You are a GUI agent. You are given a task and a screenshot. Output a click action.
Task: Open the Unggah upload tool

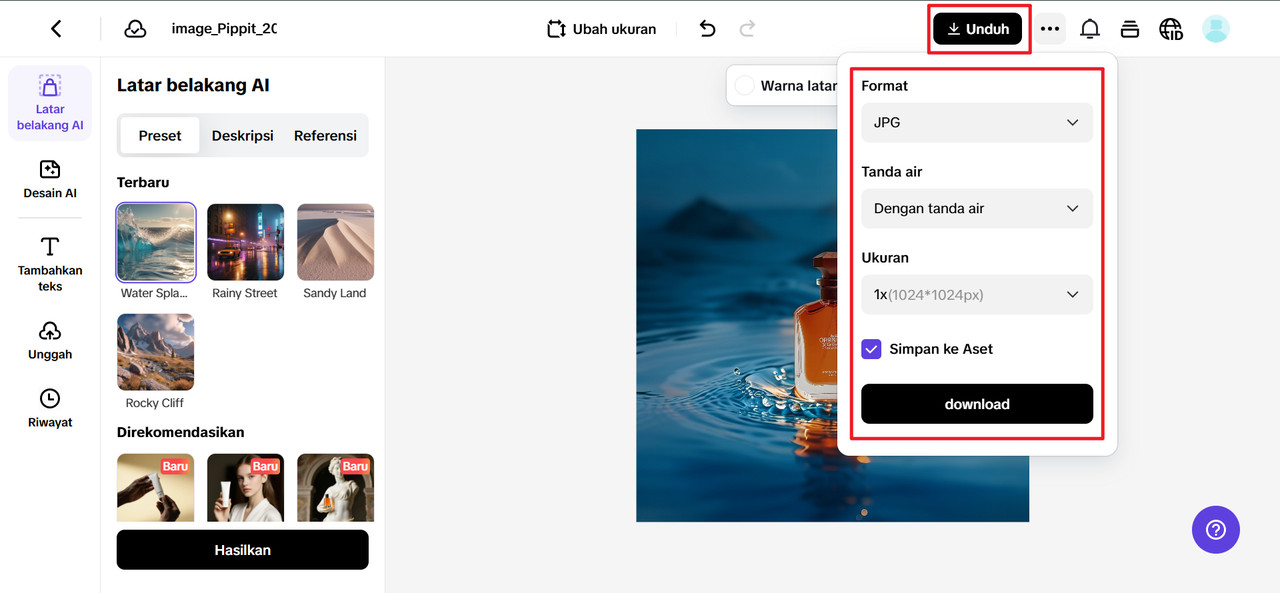pyautogui.click(x=50, y=340)
